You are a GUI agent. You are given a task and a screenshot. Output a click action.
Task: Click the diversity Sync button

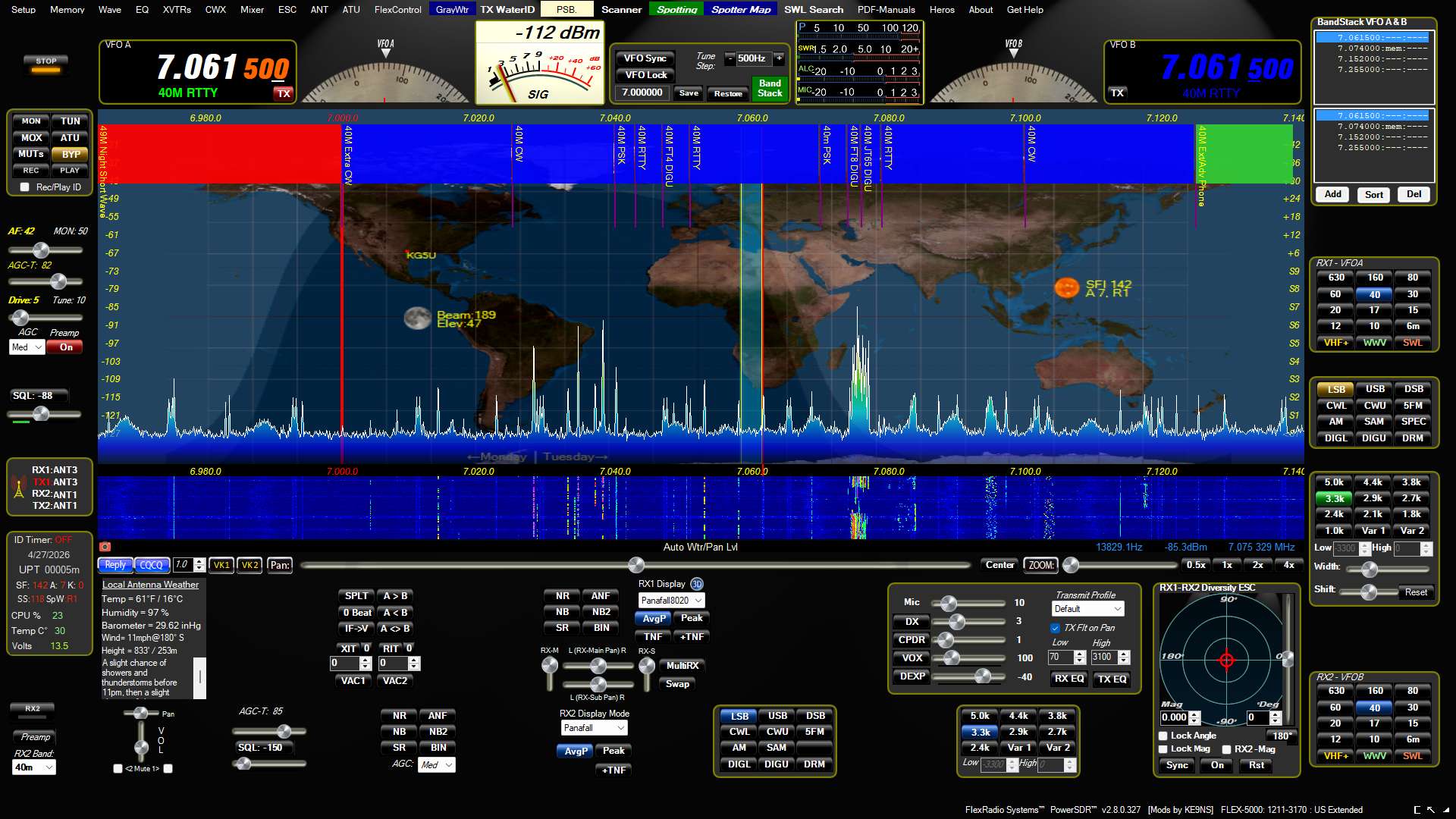click(1177, 766)
